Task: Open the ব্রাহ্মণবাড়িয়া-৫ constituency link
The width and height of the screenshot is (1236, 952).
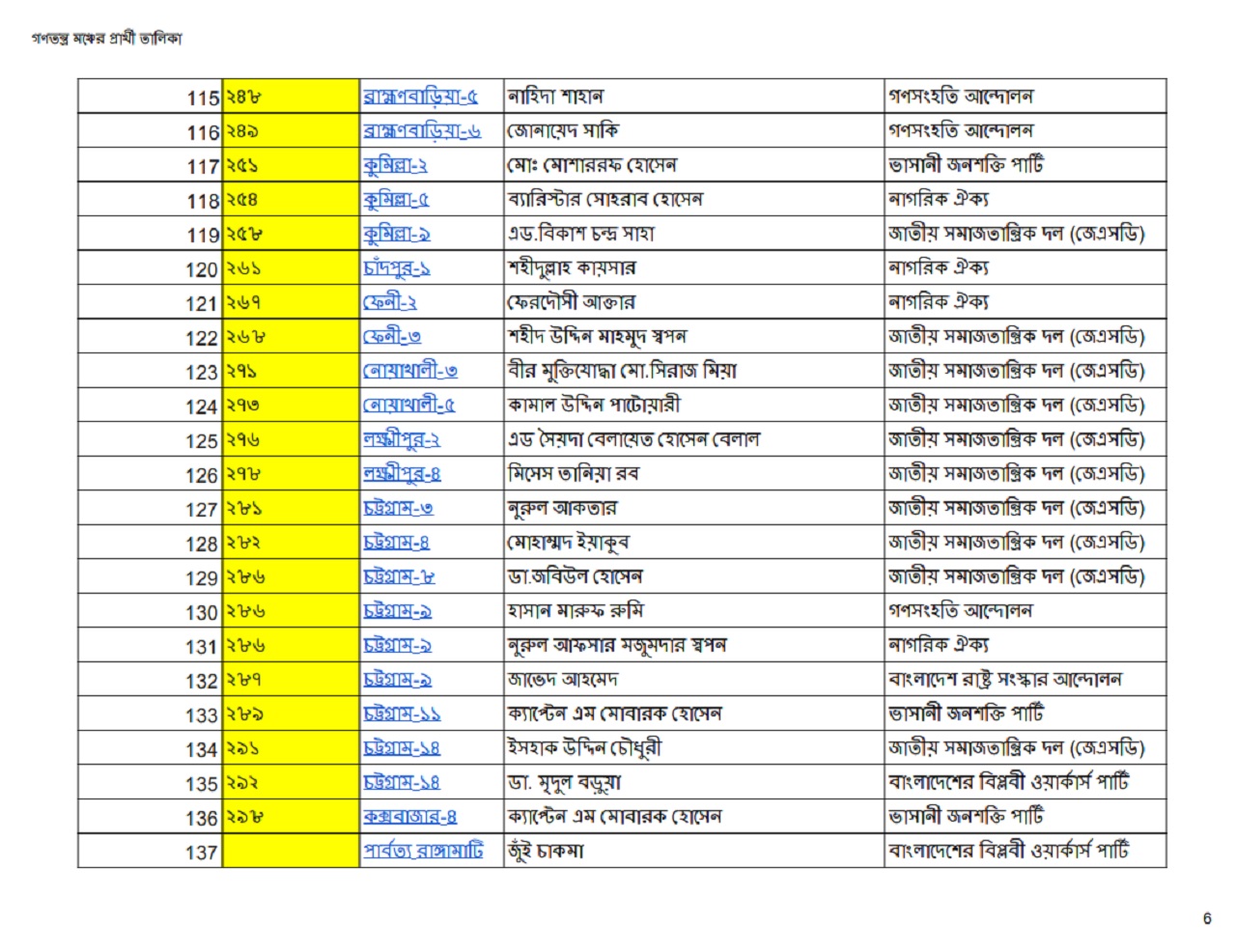Action: point(420,97)
